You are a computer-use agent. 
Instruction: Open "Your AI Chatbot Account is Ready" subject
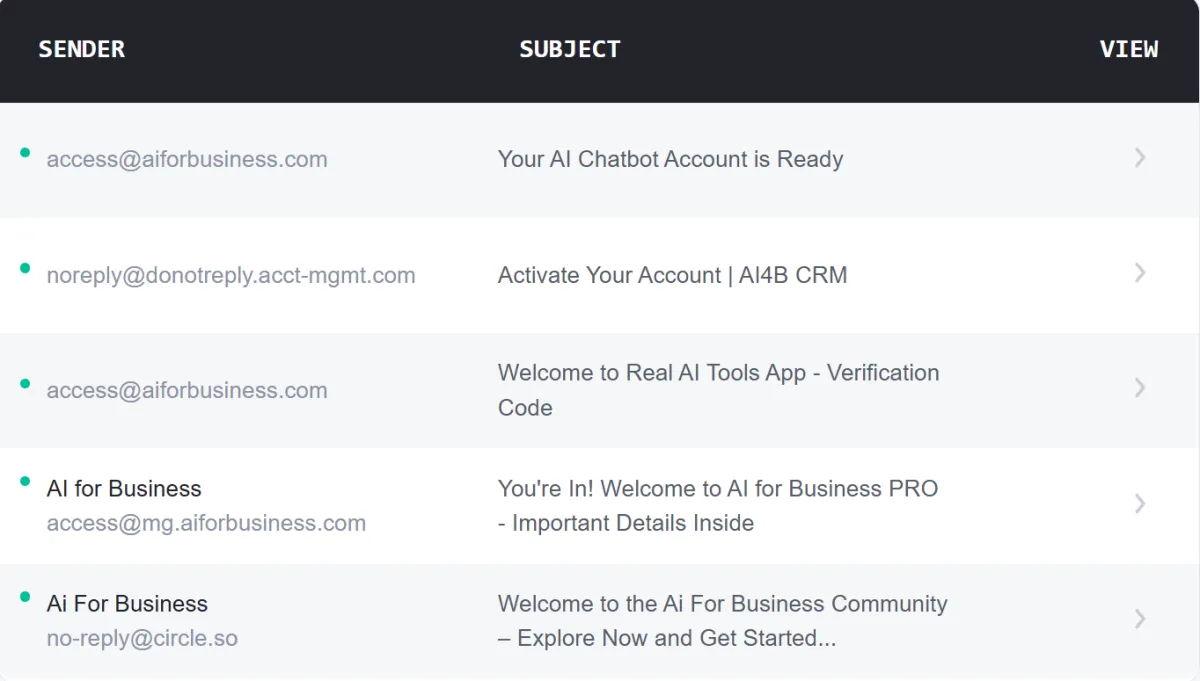pos(670,159)
